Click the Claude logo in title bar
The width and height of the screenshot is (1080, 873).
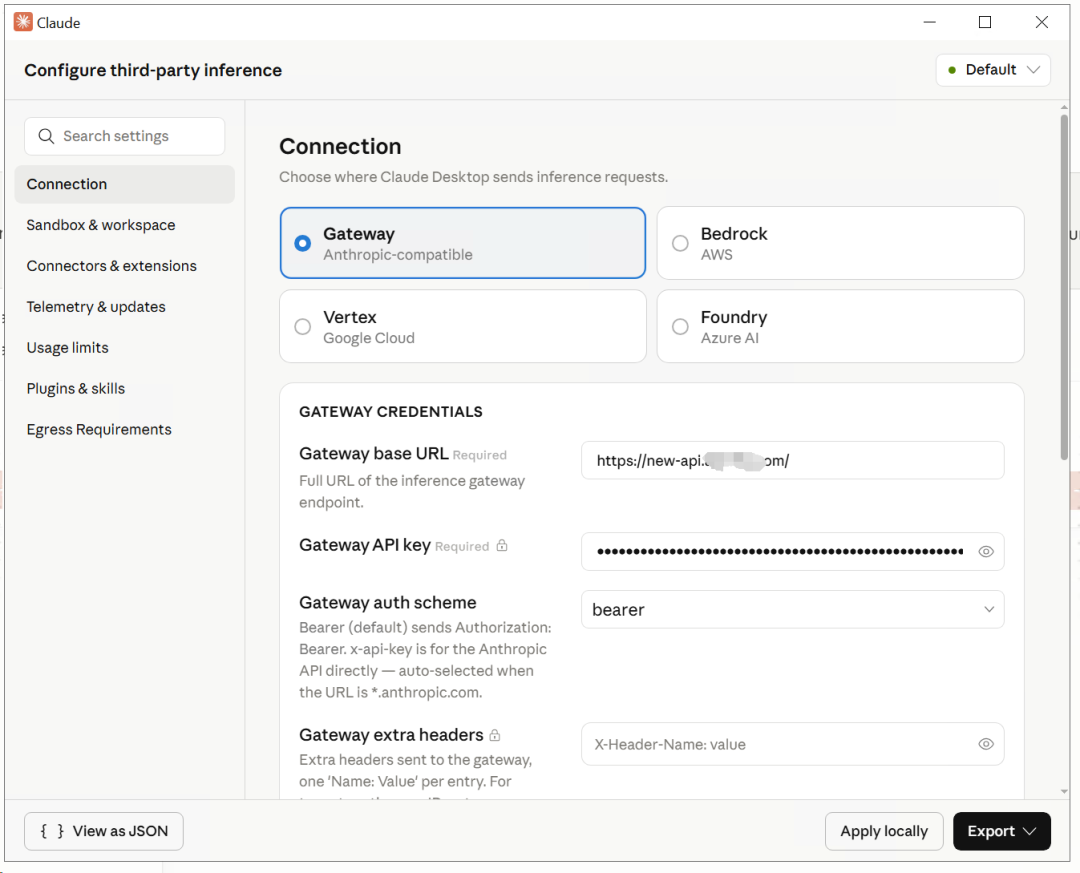click(23, 22)
